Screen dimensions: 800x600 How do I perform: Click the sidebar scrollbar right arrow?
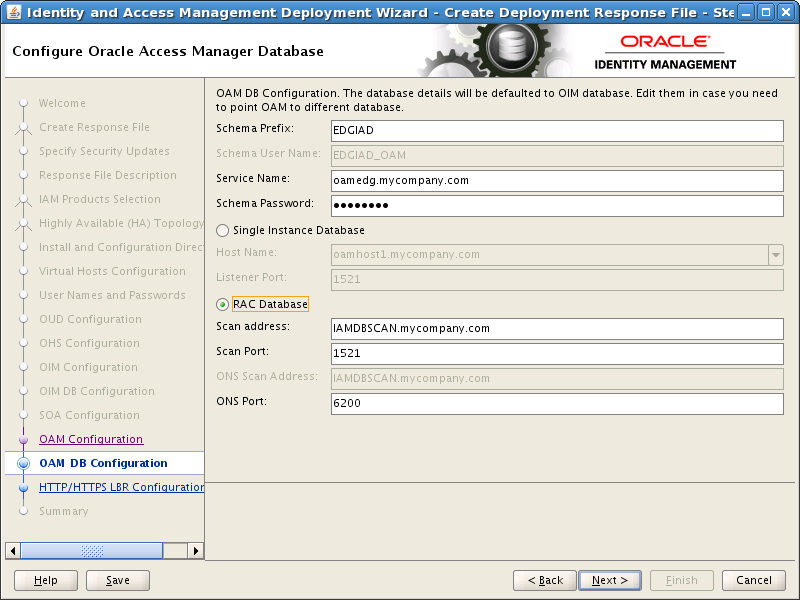coord(195,551)
